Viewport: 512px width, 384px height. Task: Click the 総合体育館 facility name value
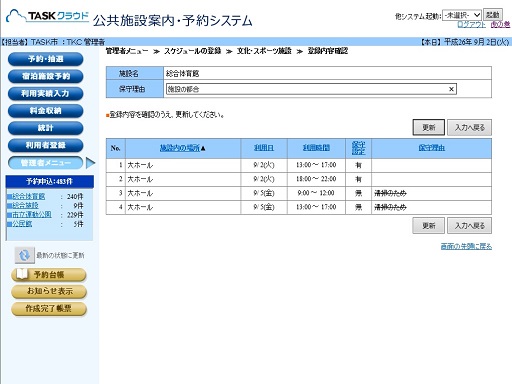[182, 73]
